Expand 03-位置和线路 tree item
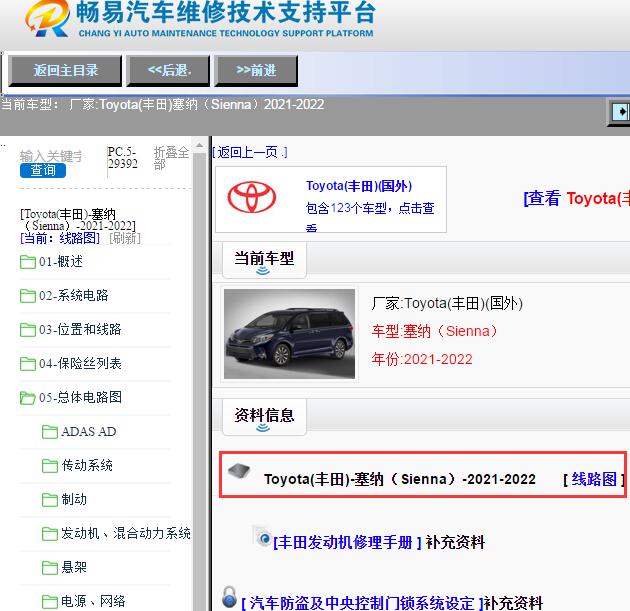 click(80, 330)
